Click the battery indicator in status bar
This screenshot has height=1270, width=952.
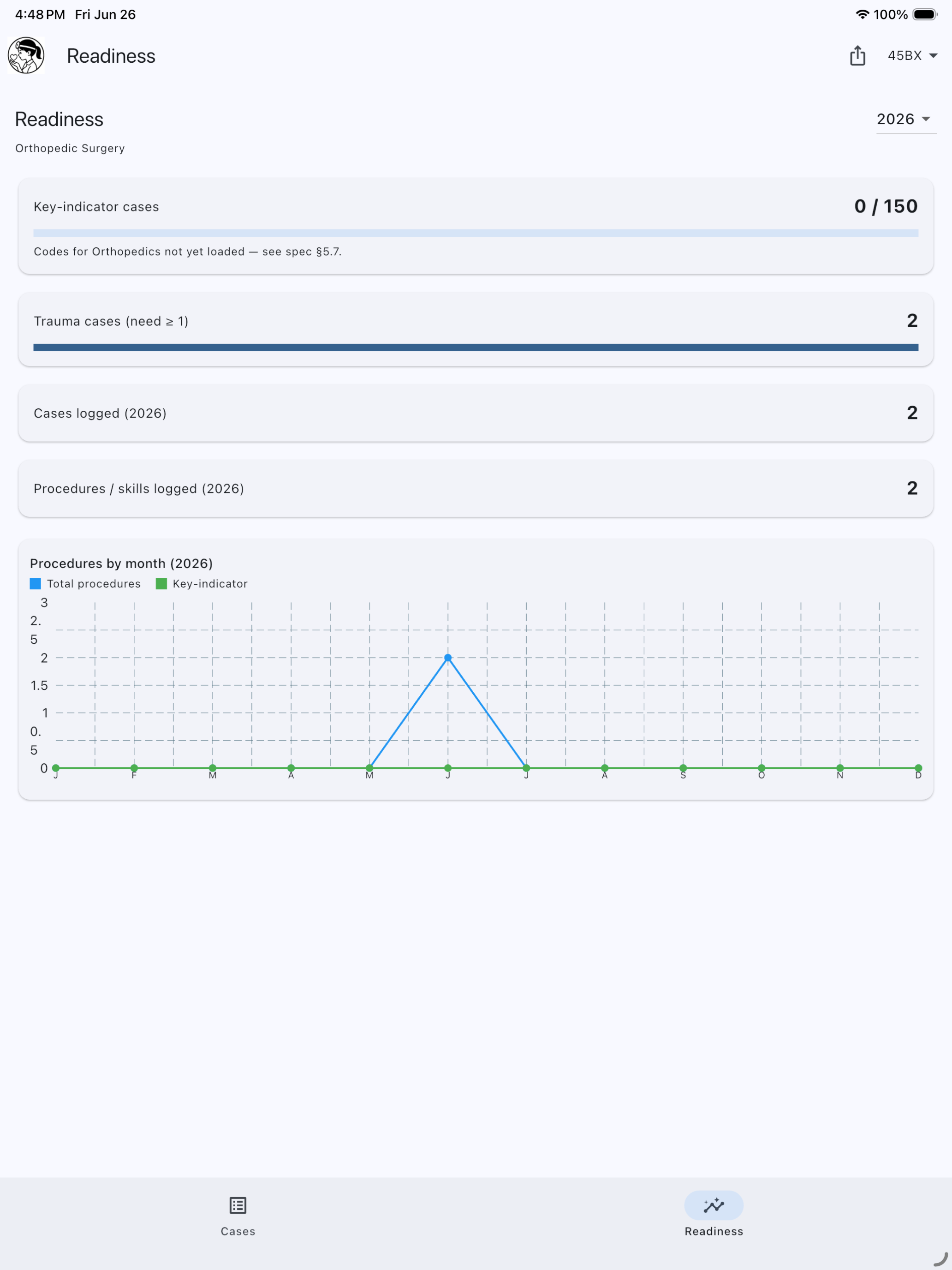coord(925,14)
